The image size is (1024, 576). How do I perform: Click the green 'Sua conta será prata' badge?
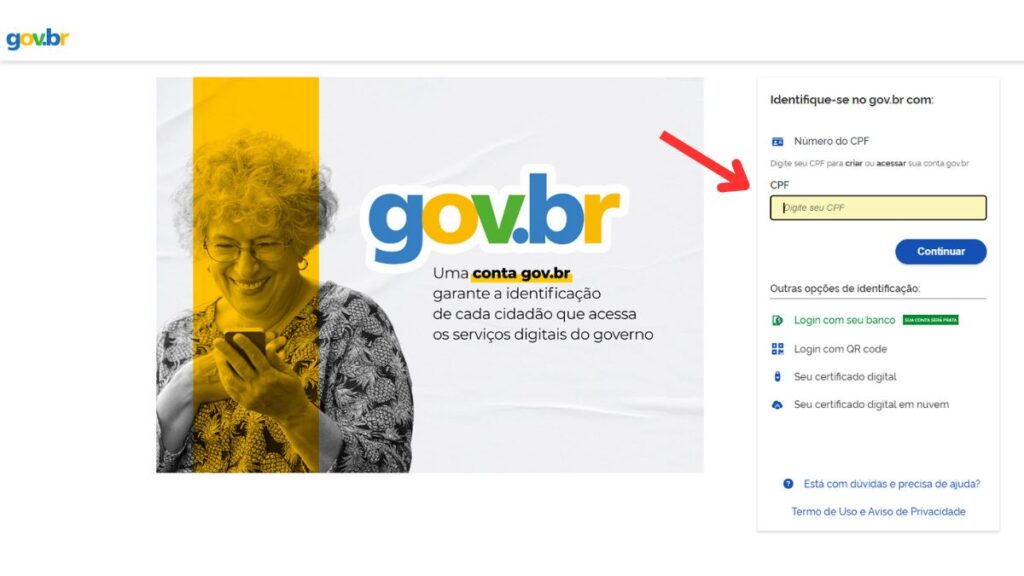click(x=931, y=320)
